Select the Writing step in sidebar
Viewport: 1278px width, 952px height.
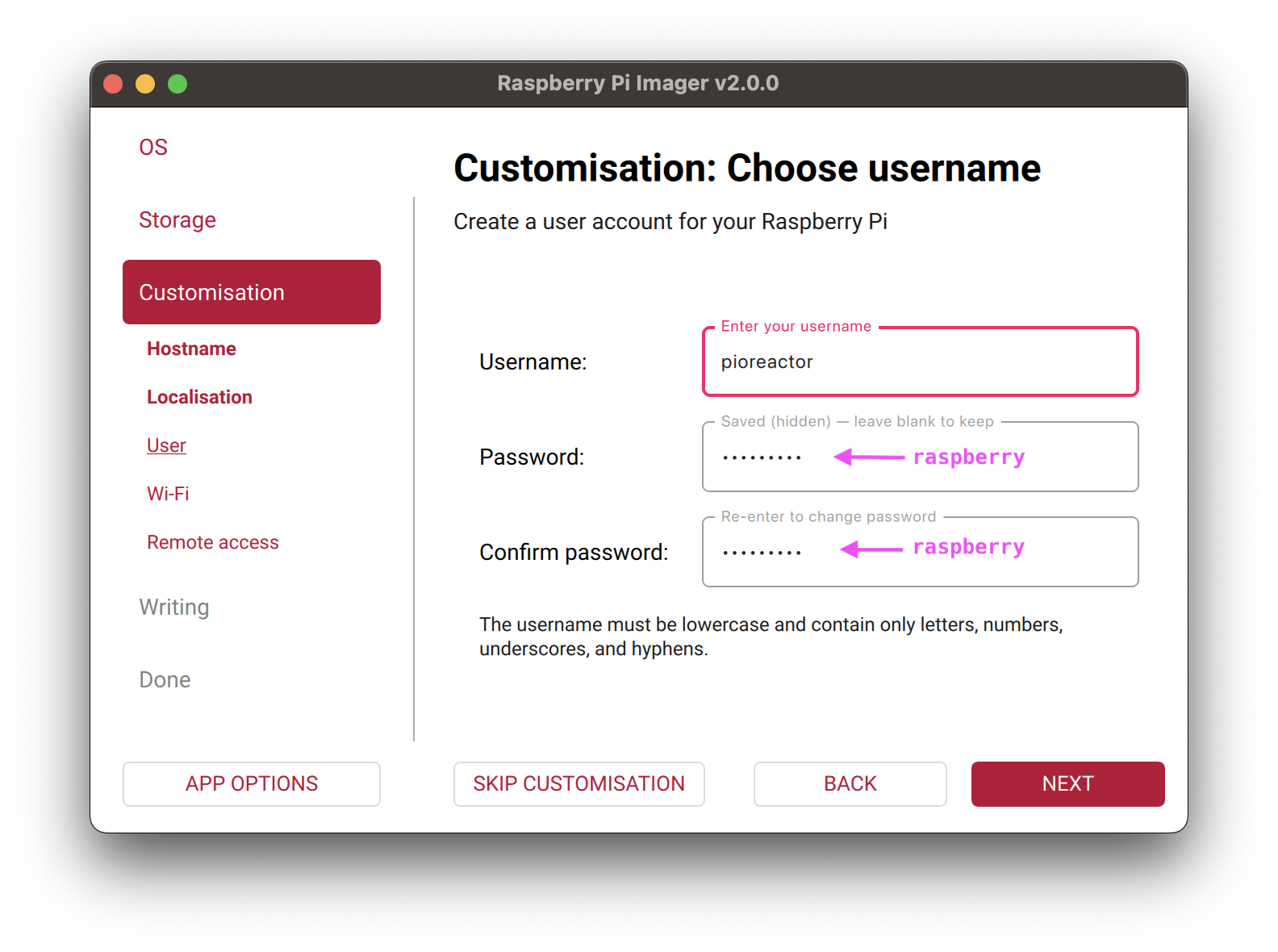coord(174,607)
